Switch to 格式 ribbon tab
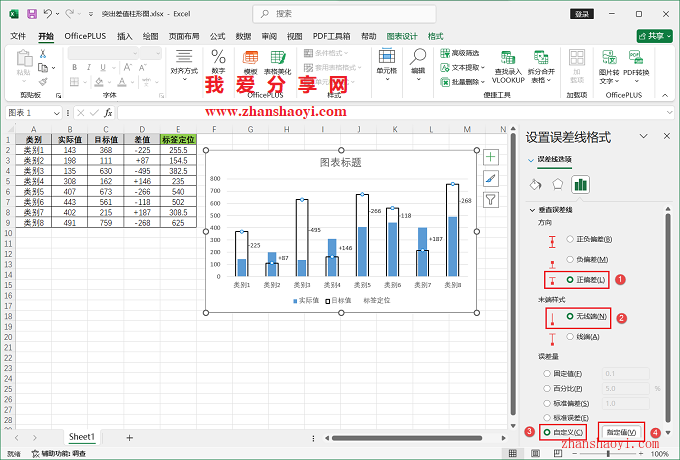 click(435, 36)
